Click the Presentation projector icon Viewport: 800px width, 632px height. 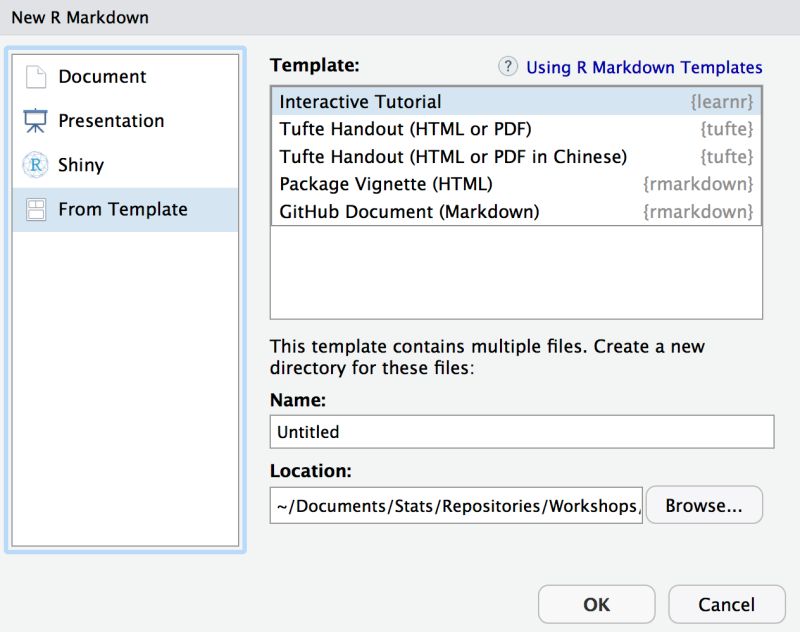pyautogui.click(x=35, y=120)
